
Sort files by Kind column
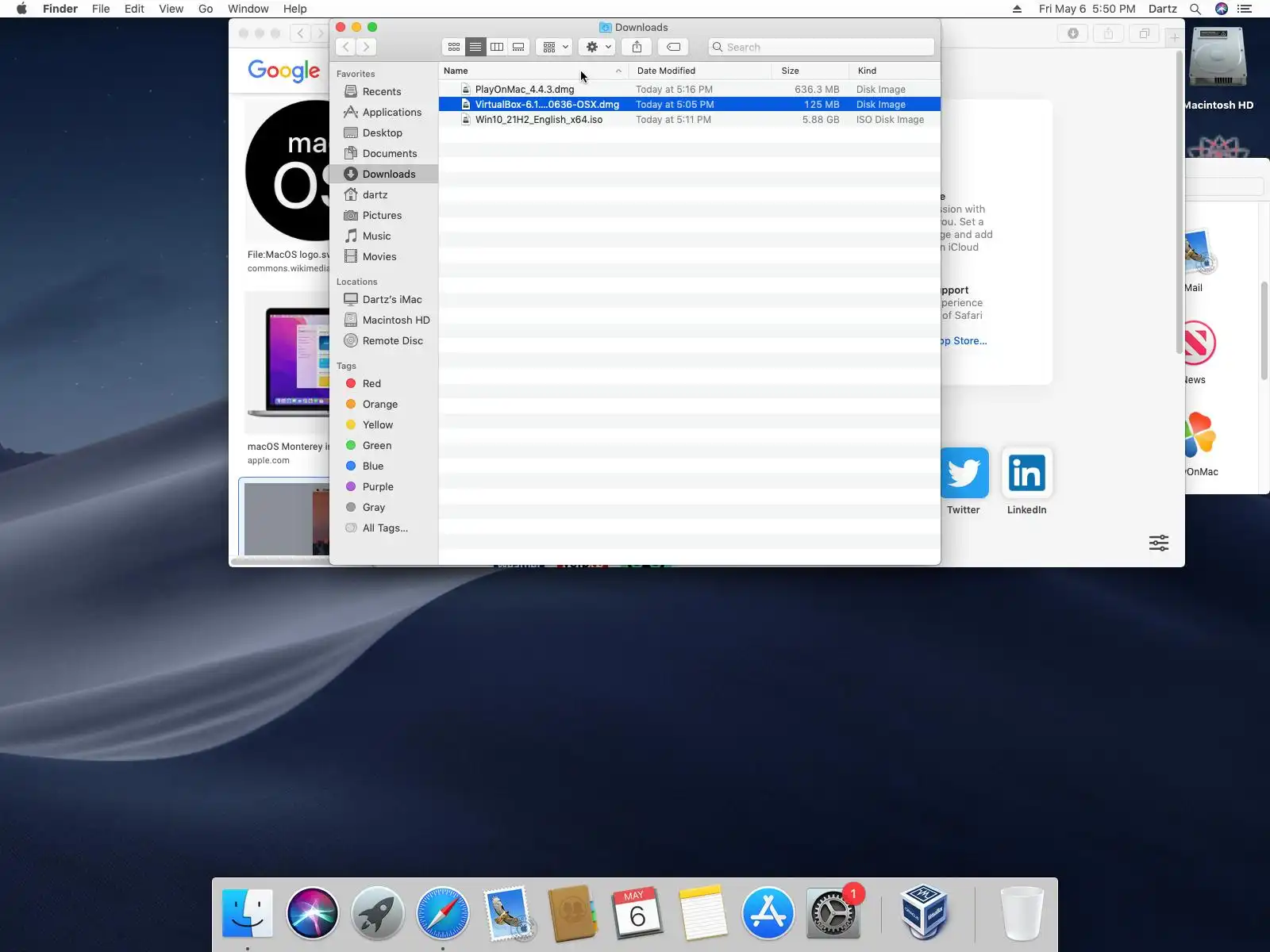pyautogui.click(x=895, y=71)
